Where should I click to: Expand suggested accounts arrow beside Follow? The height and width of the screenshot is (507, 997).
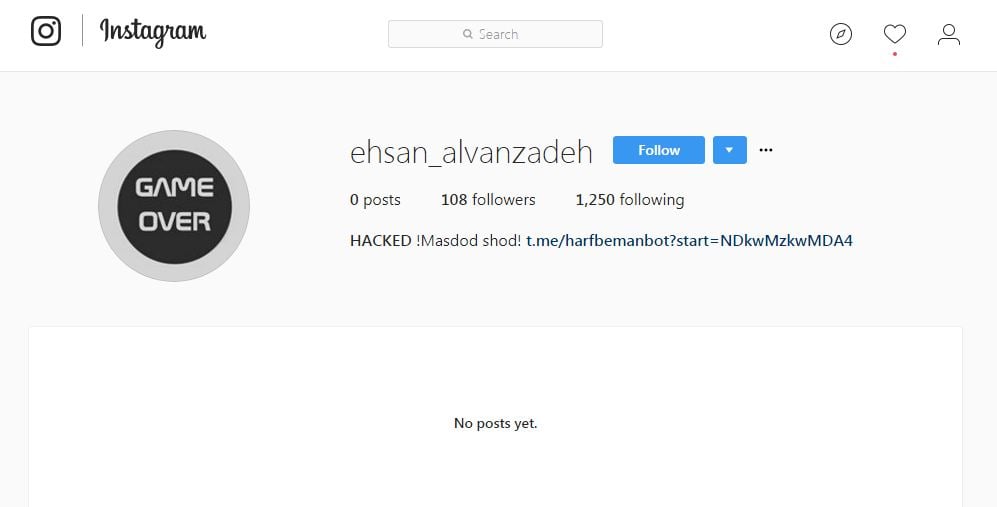[729, 150]
